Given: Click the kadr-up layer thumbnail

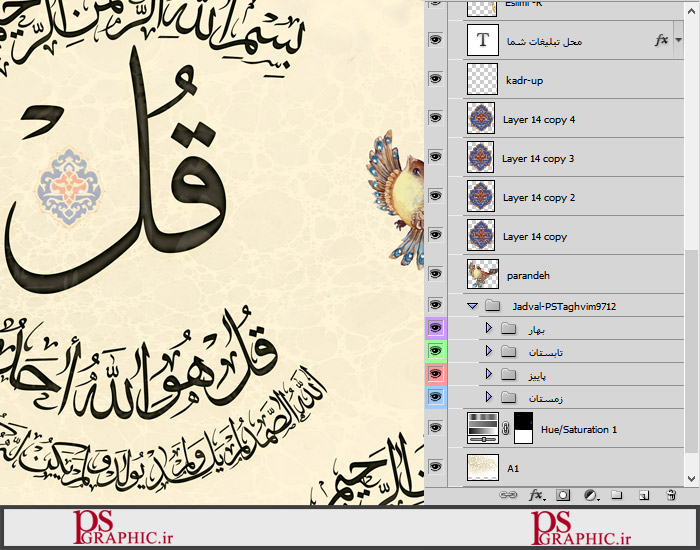Looking at the screenshot, I should 482,79.
